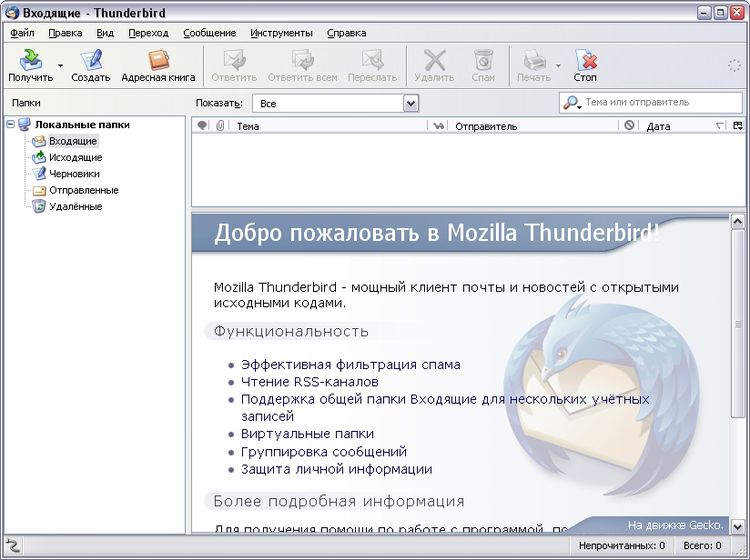
Task: Click the junk status column header icon
Action: click(x=629, y=125)
